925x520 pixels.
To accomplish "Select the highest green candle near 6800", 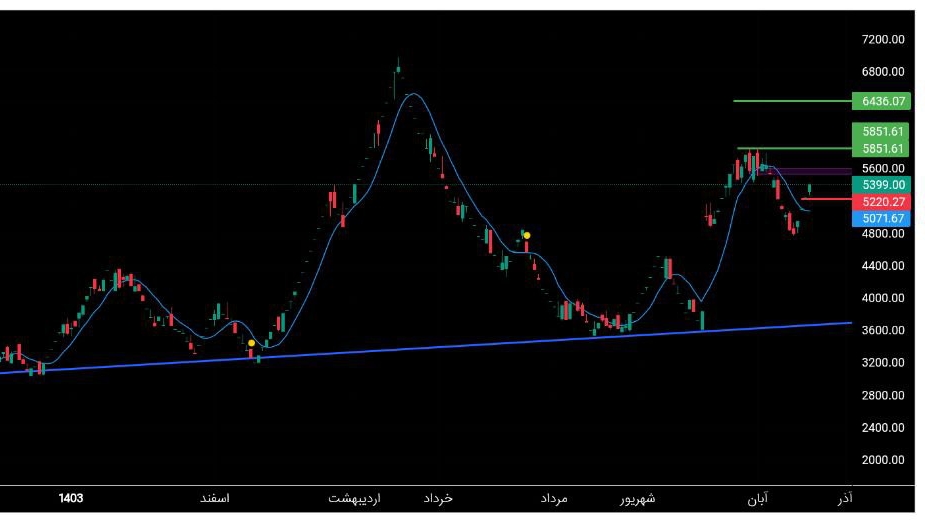I will pos(398,68).
